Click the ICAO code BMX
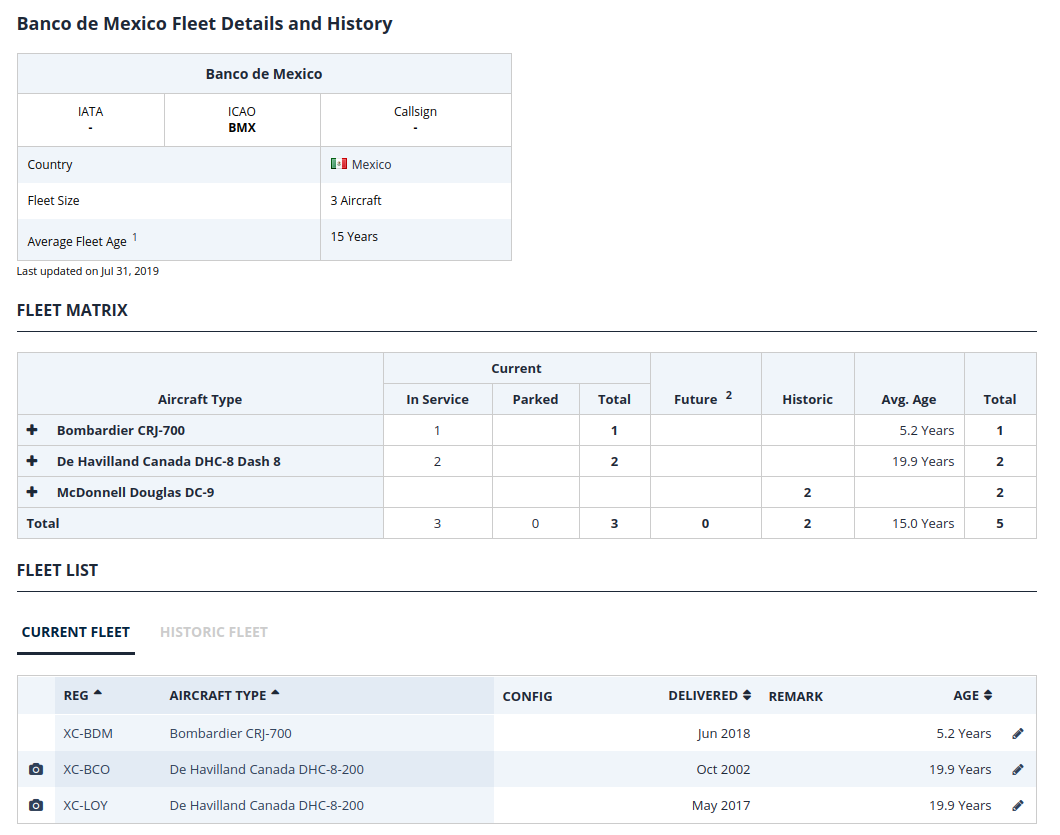1060x835 pixels. click(242, 127)
